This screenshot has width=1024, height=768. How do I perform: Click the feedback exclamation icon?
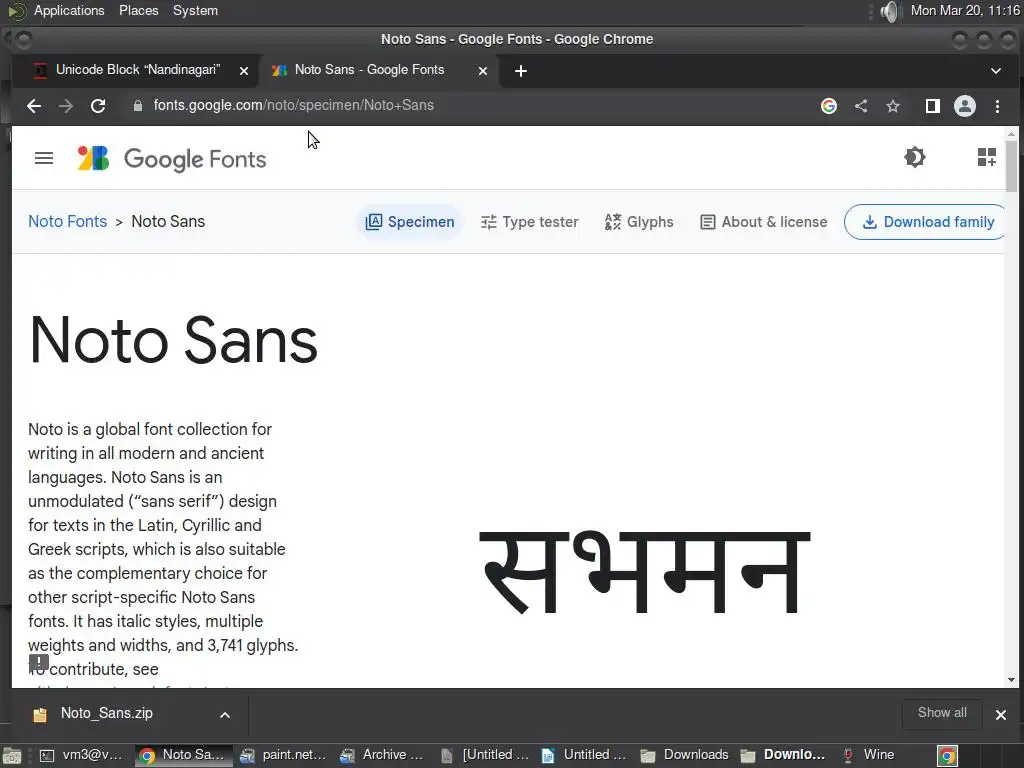coord(39,662)
